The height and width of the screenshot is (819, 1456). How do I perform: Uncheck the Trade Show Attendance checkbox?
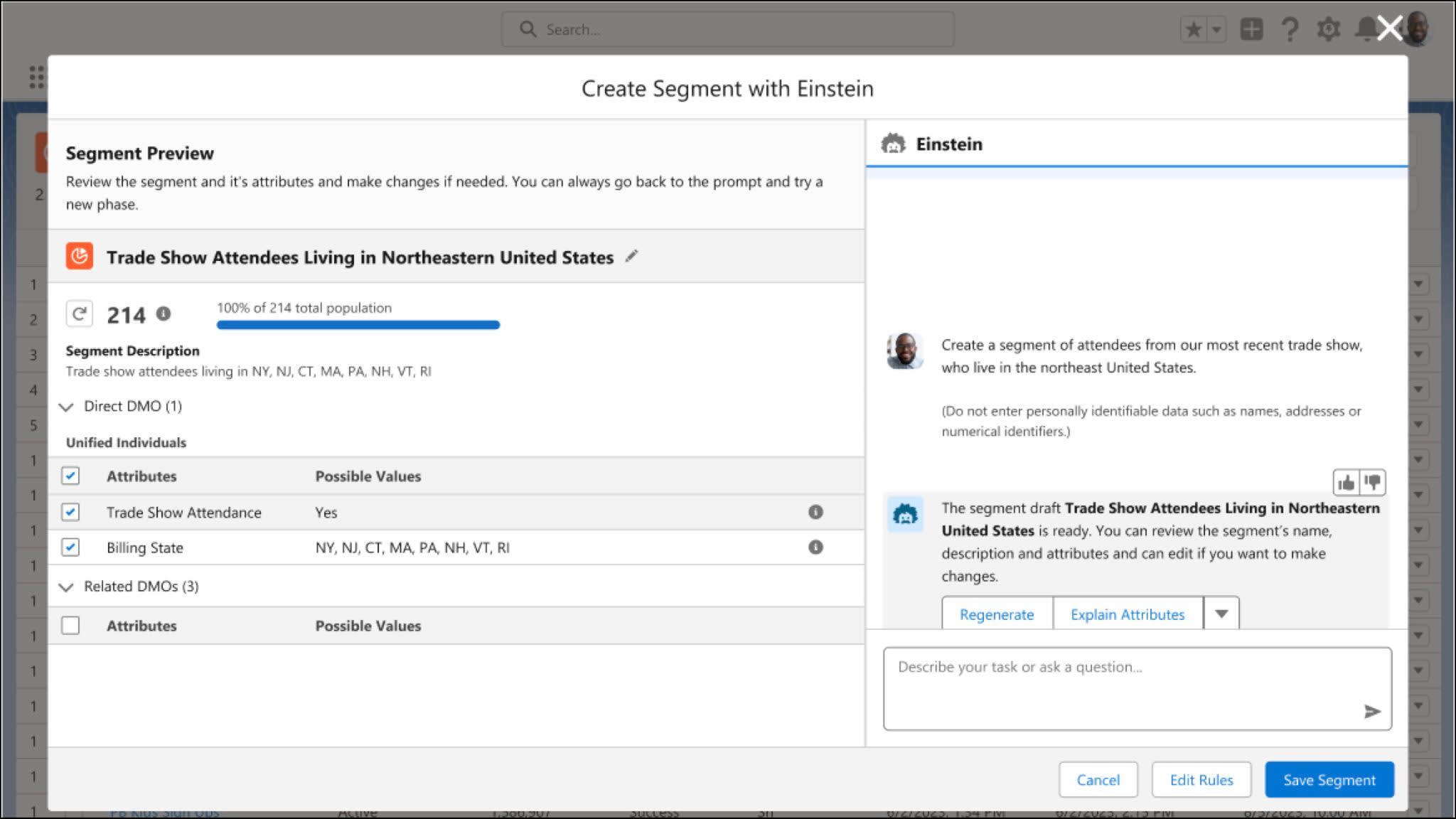70,512
